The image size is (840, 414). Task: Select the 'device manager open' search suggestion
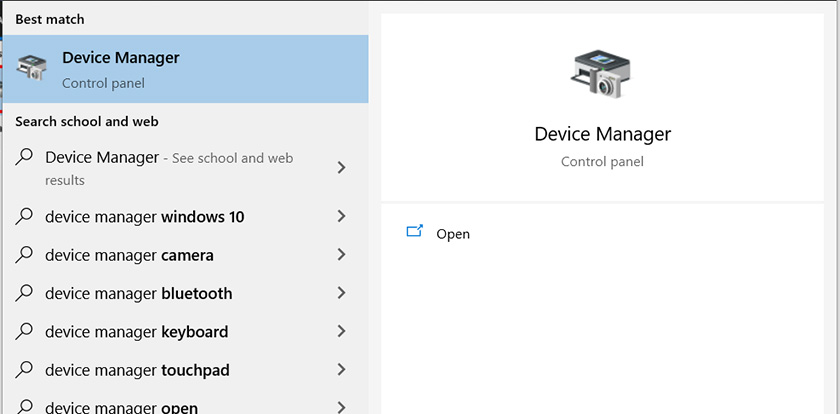tap(121, 407)
